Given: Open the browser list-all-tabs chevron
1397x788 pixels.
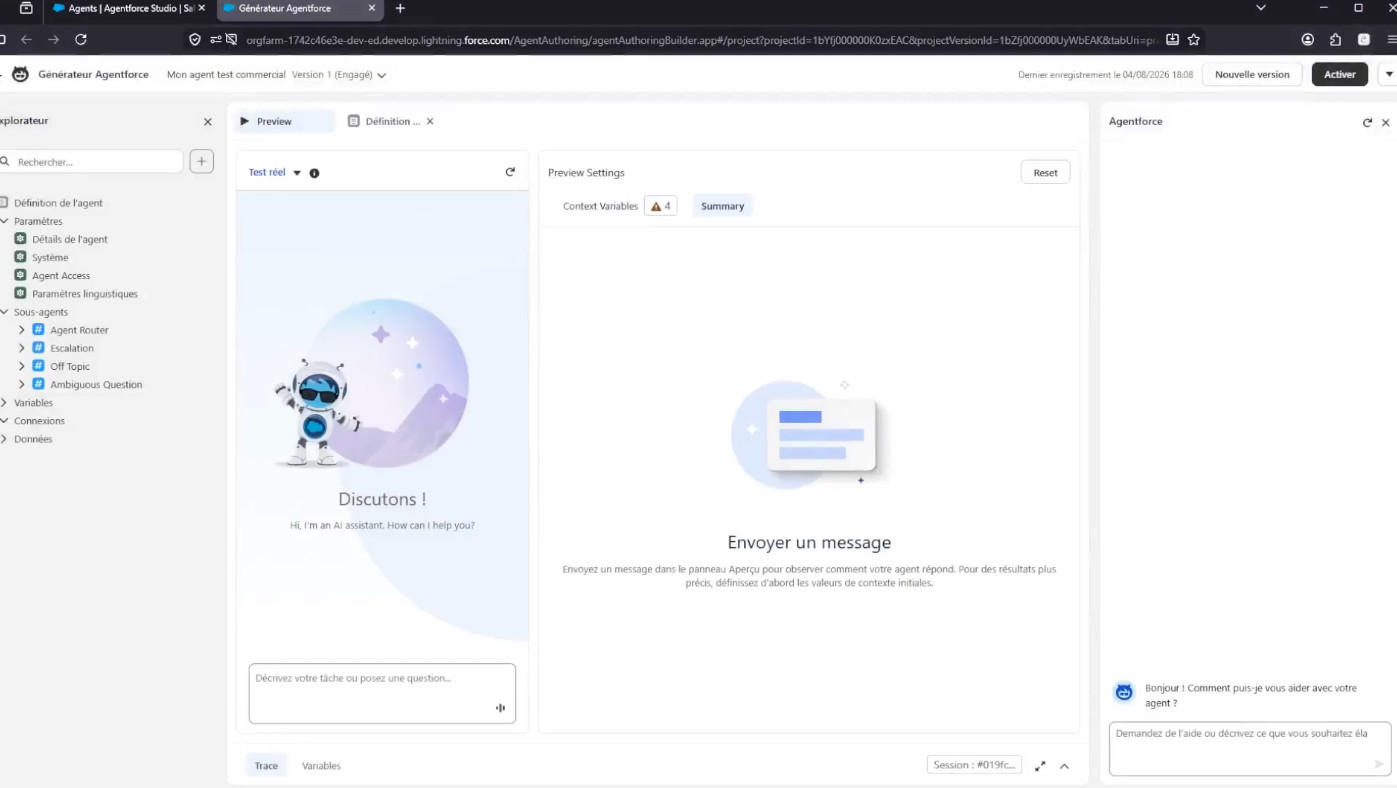Looking at the screenshot, I should pos(1261,8).
